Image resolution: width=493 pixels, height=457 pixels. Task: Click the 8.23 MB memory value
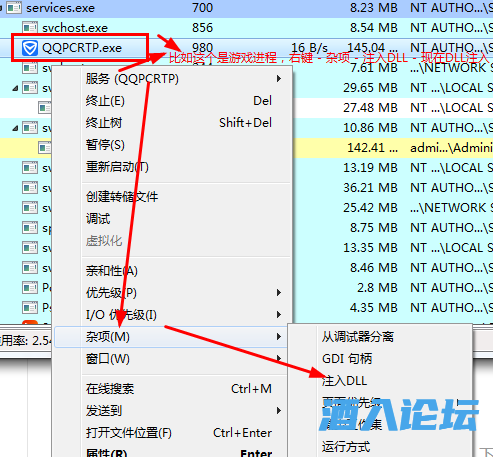tap(374, 8)
